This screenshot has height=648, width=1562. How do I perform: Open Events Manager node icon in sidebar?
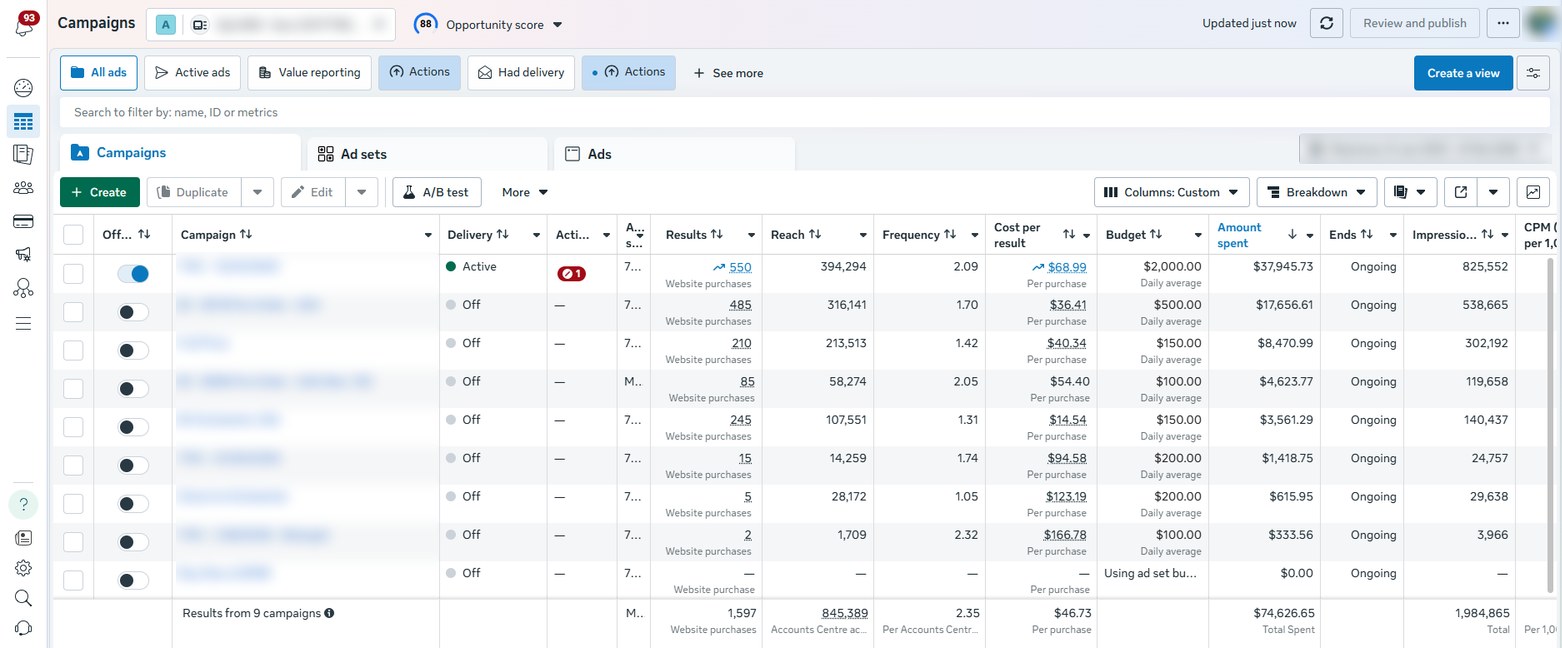[x=23, y=288]
